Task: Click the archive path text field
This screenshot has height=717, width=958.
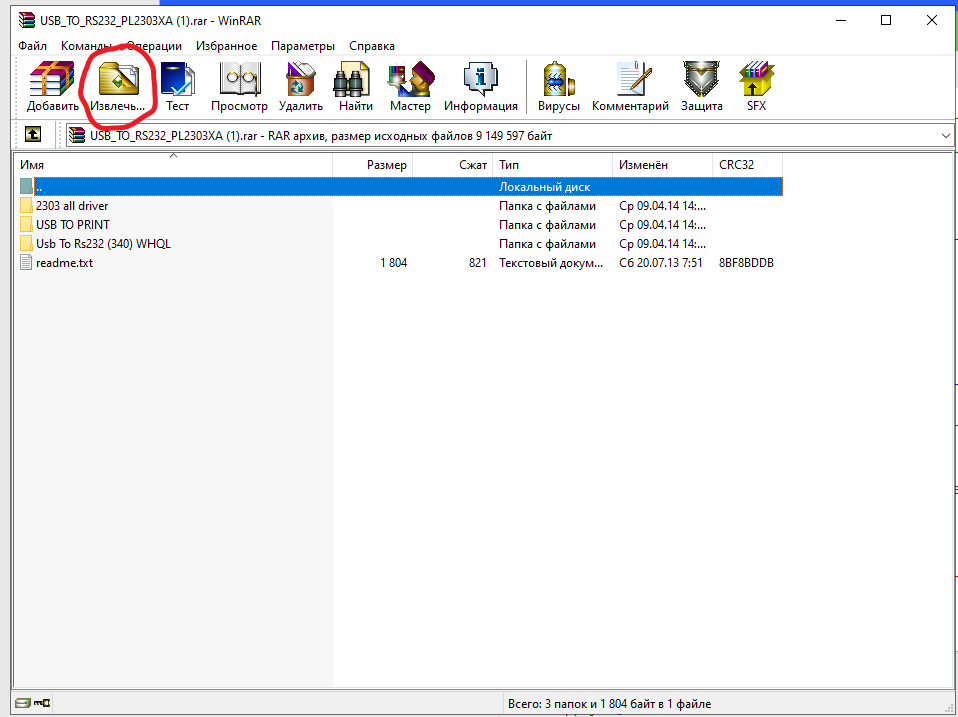Action: click(x=510, y=136)
